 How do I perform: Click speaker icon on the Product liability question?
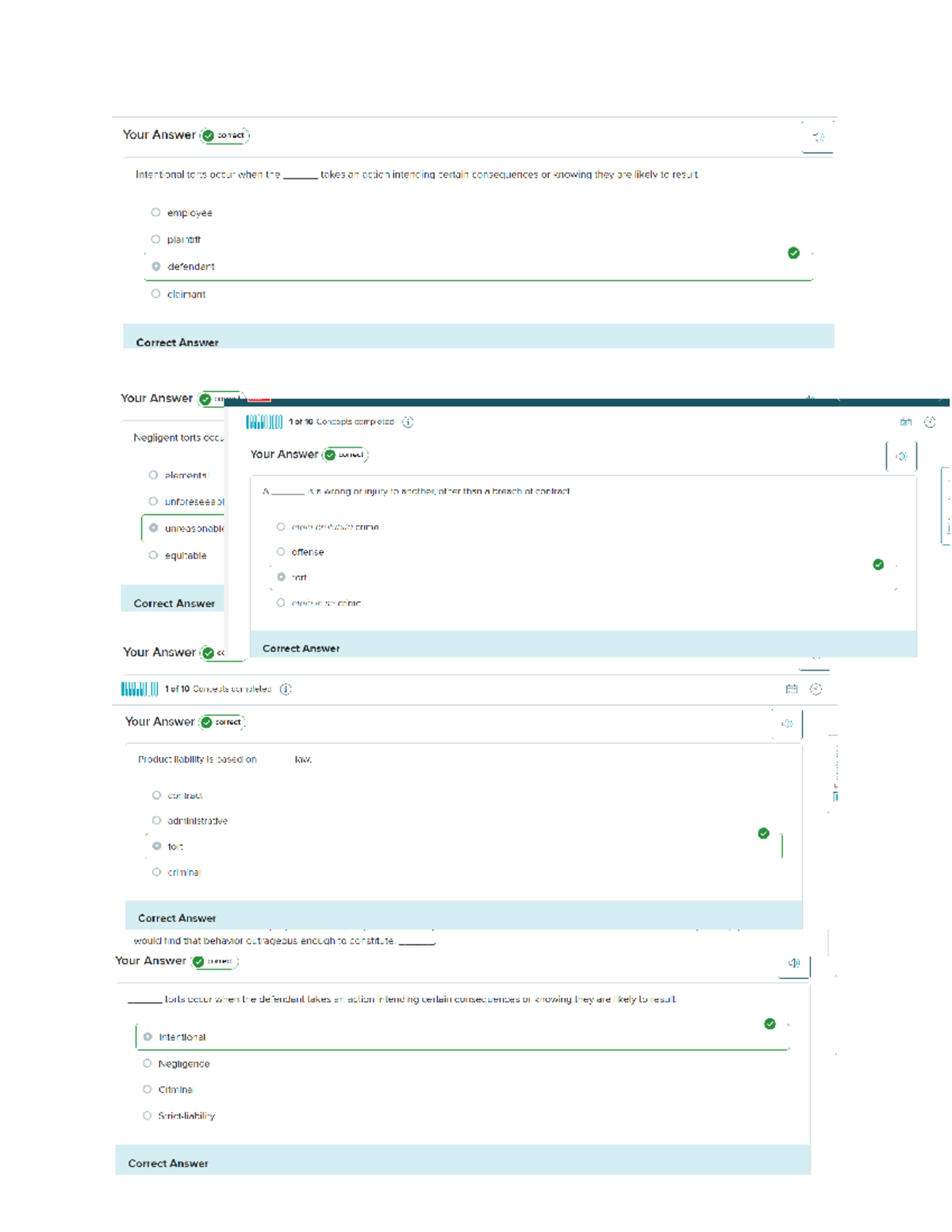click(x=787, y=723)
